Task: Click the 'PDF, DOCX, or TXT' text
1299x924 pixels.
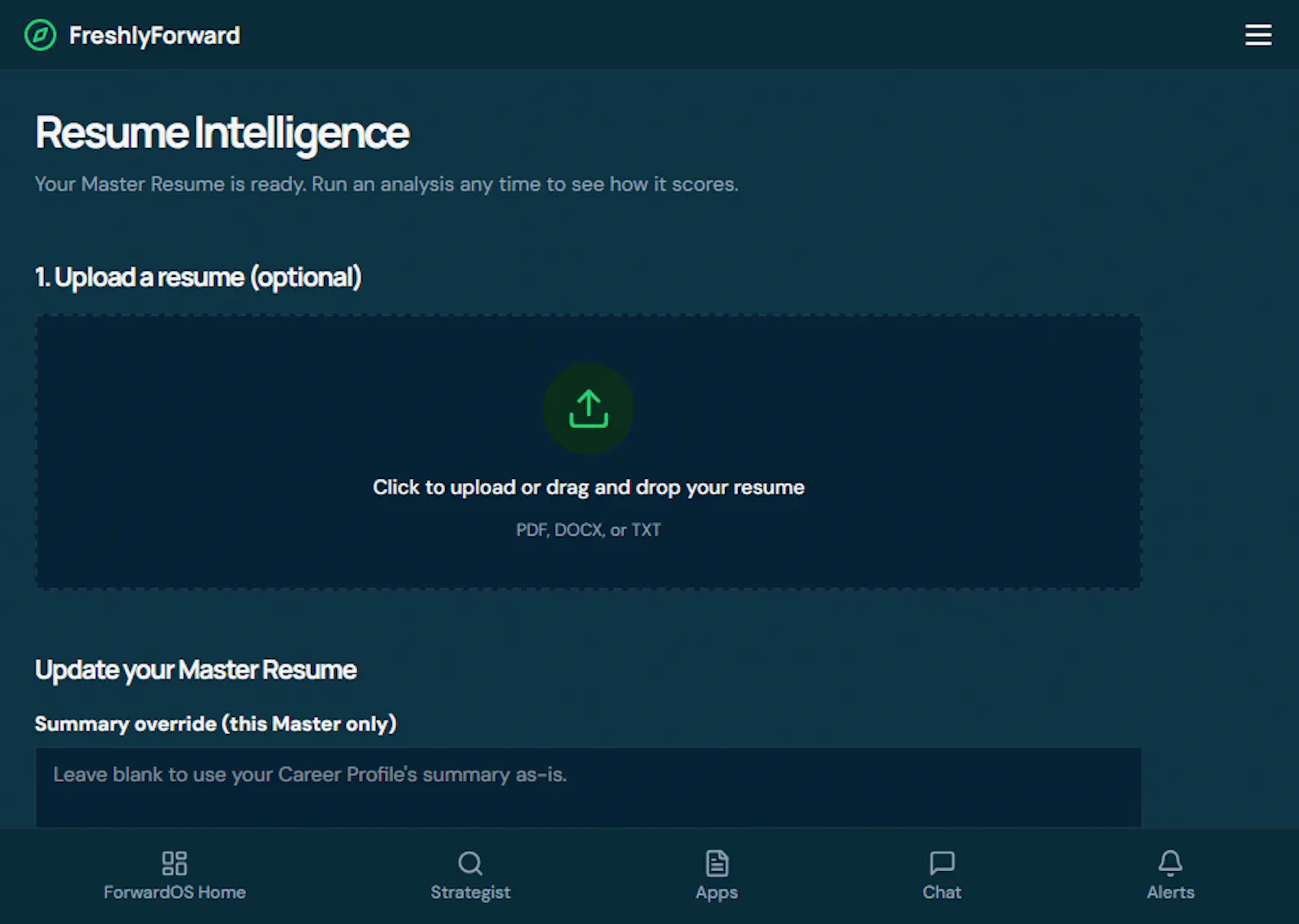Action: pyautogui.click(x=589, y=530)
